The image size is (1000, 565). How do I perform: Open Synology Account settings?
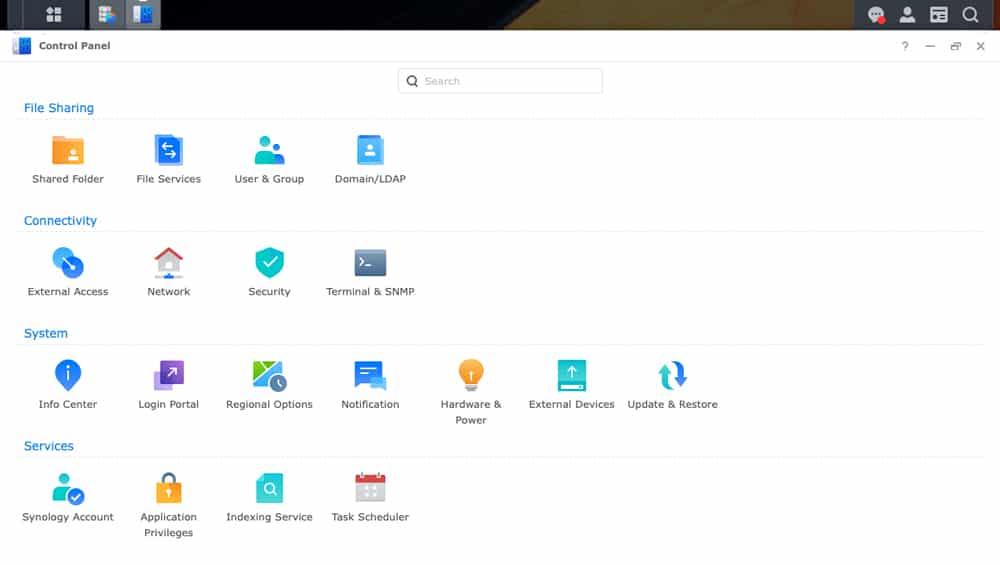tap(68, 497)
